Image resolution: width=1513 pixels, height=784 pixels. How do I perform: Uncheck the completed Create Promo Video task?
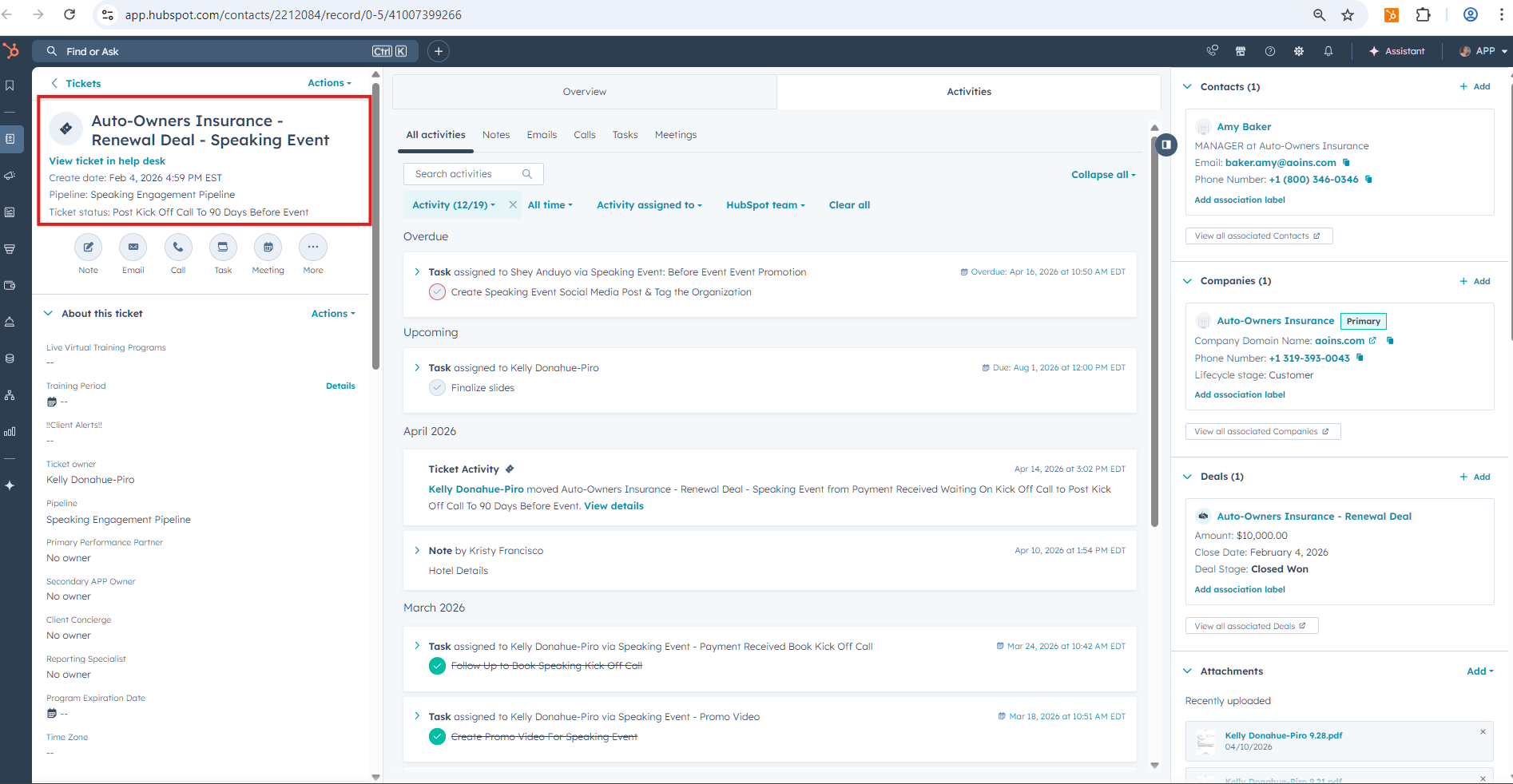click(437, 737)
